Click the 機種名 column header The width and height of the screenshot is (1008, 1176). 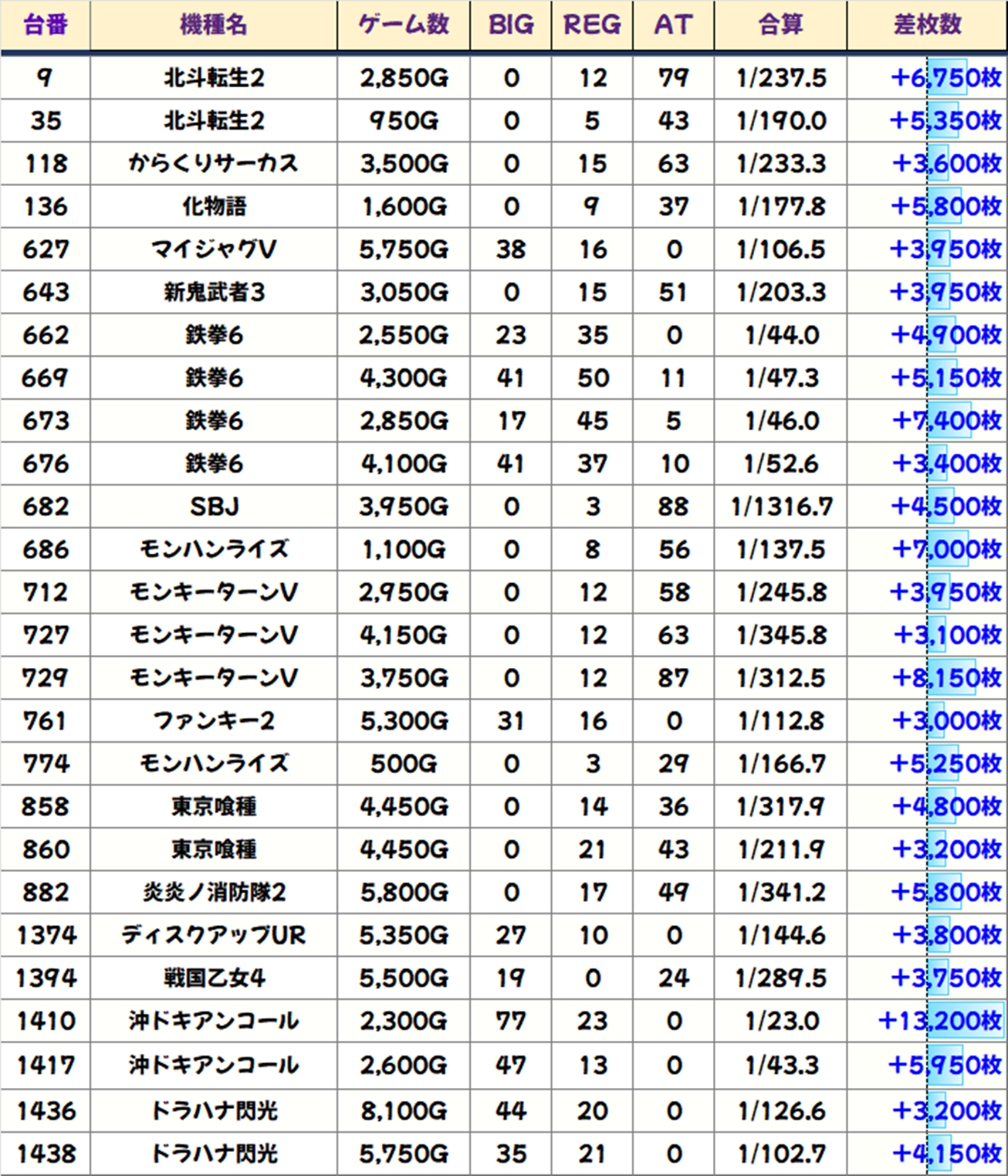[213, 25]
